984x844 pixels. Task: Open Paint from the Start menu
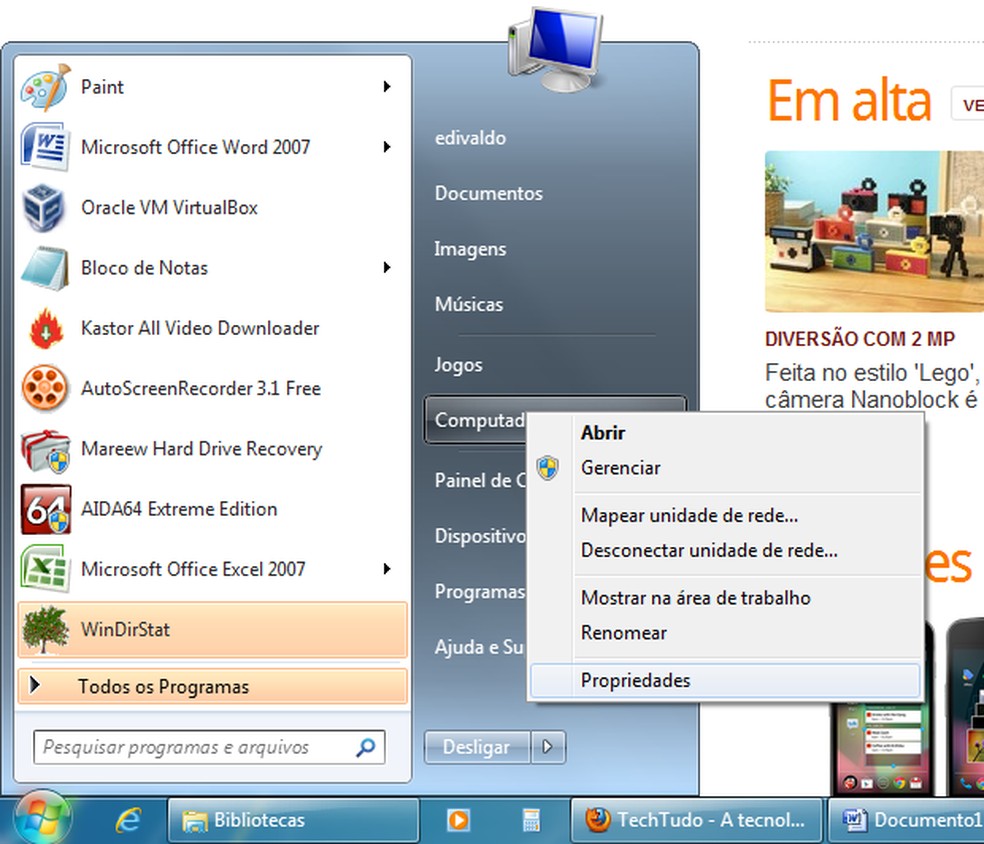pyautogui.click(x=102, y=87)
